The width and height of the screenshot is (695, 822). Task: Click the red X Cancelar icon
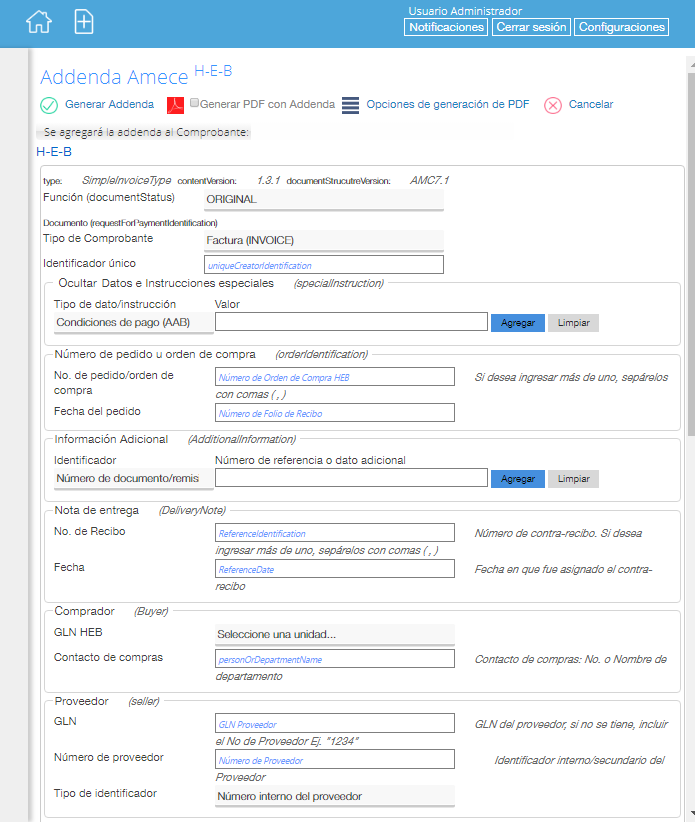coord(552,105)
